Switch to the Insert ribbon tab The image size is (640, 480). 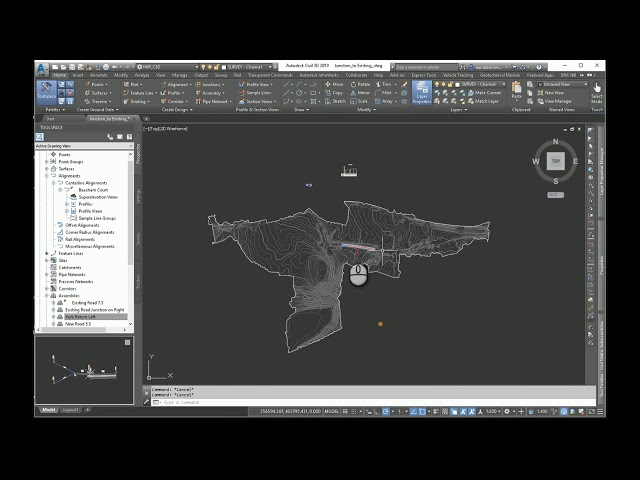[x=78, y=75]
